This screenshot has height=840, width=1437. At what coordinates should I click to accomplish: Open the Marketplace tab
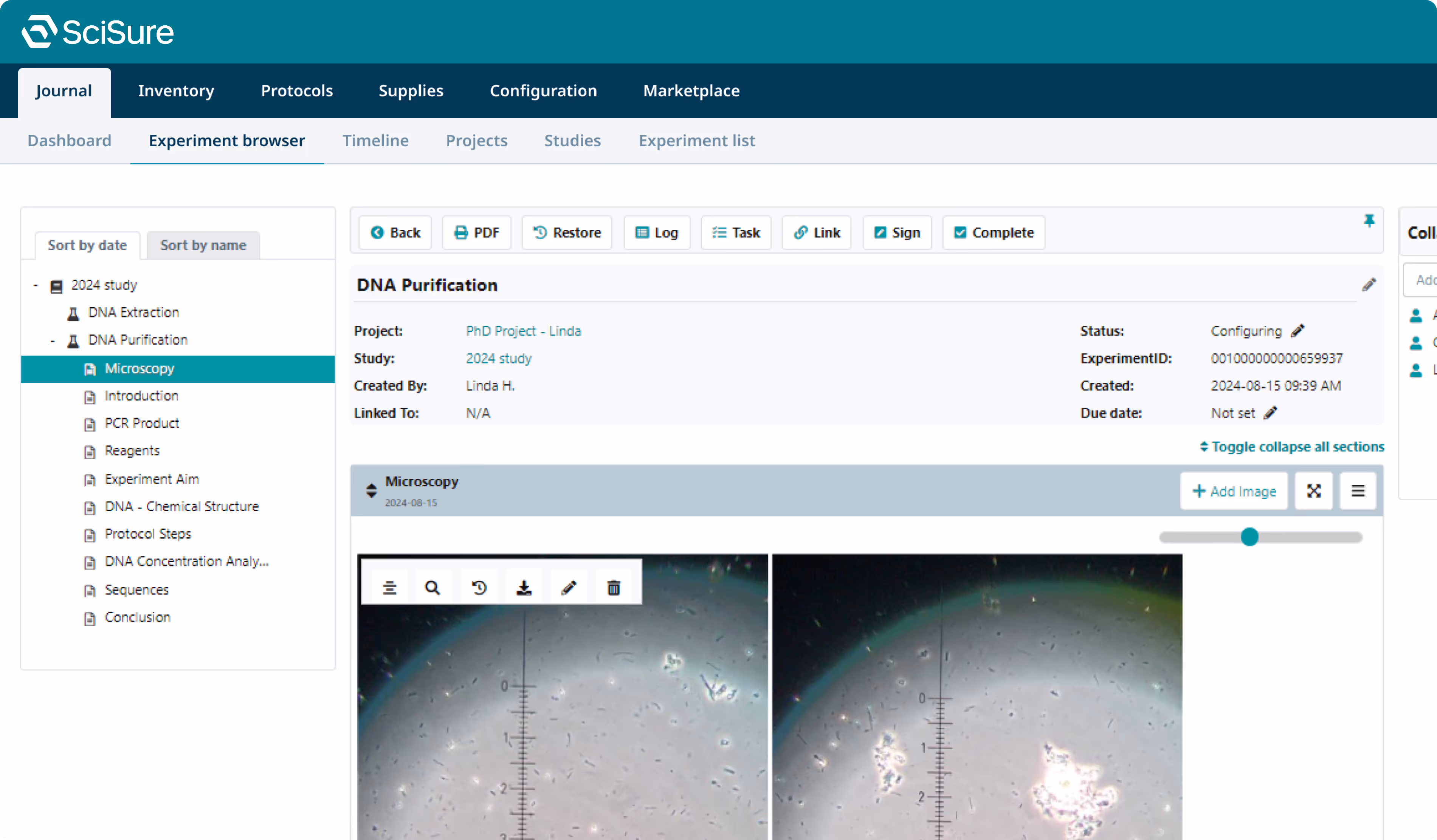[x=691, y=91]
